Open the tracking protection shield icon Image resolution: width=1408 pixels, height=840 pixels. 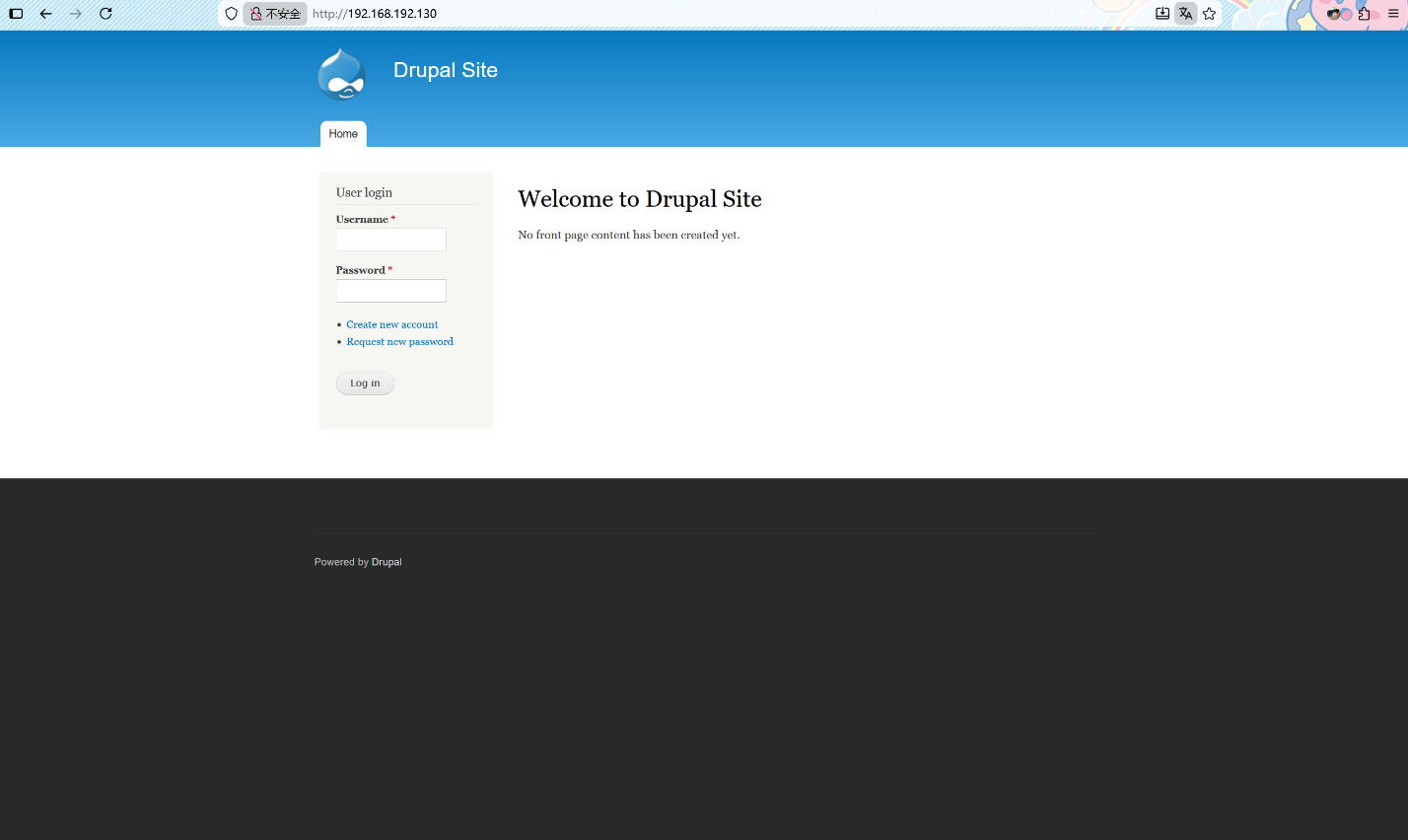(x=231, y=14)
